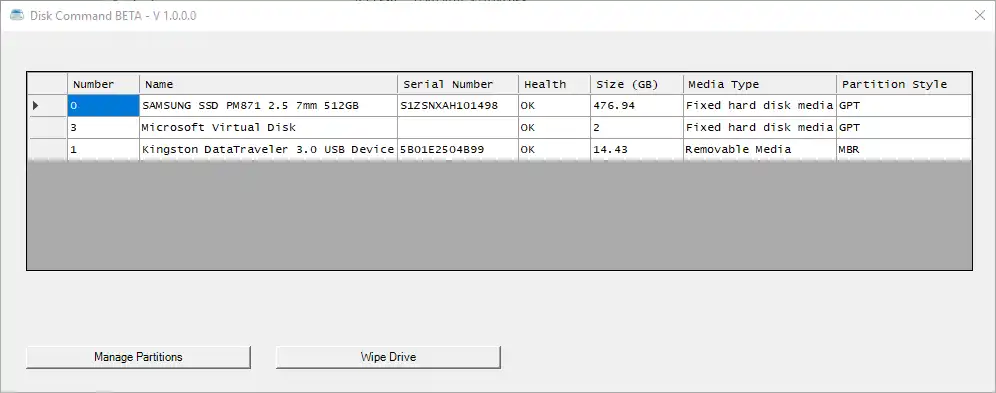
Task: Select disk Number cell 3
Action: (104, 128)
